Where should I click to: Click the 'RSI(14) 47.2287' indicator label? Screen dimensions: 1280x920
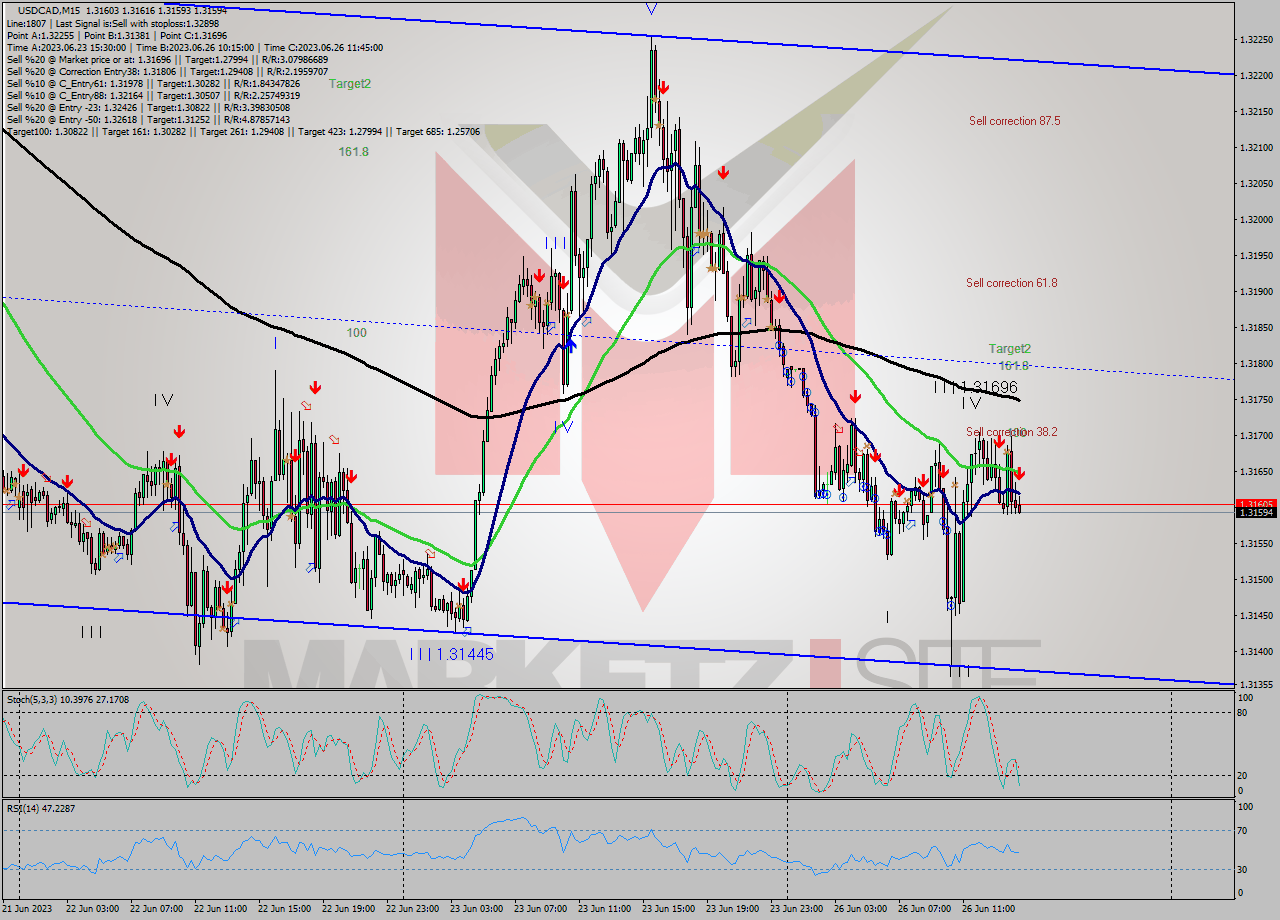pyautogui.click(x=40, y=807)
